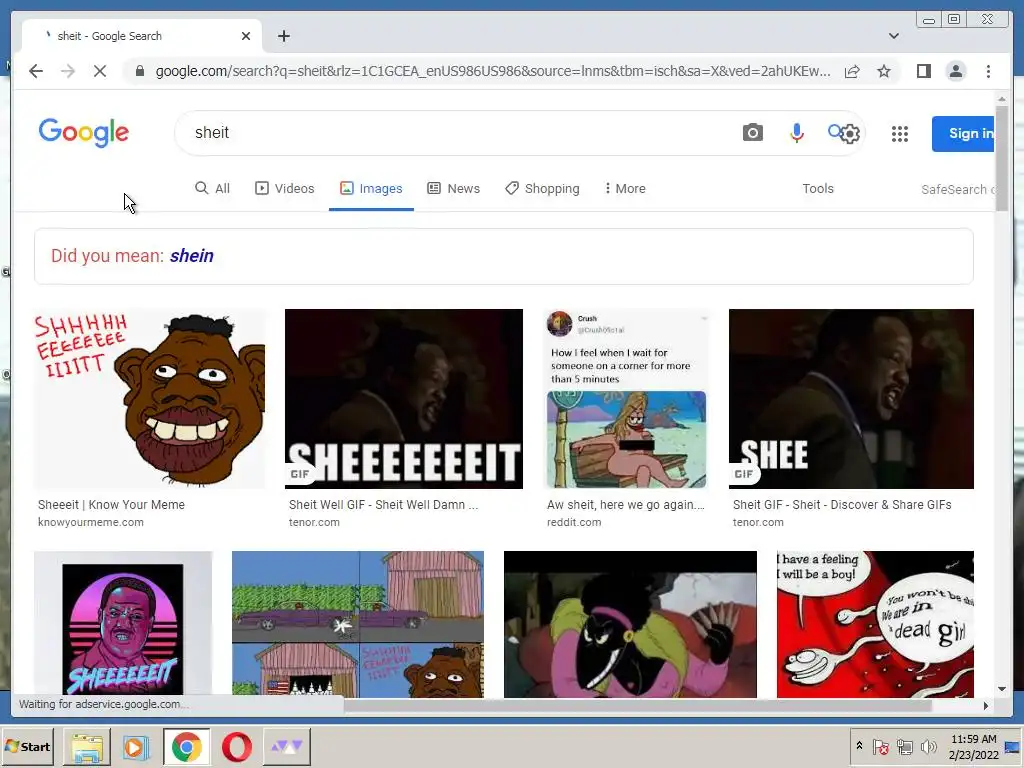Click the horizontal scrollbar right arrow
This screenshot has width=1024, height=768.
pos(985,705)
